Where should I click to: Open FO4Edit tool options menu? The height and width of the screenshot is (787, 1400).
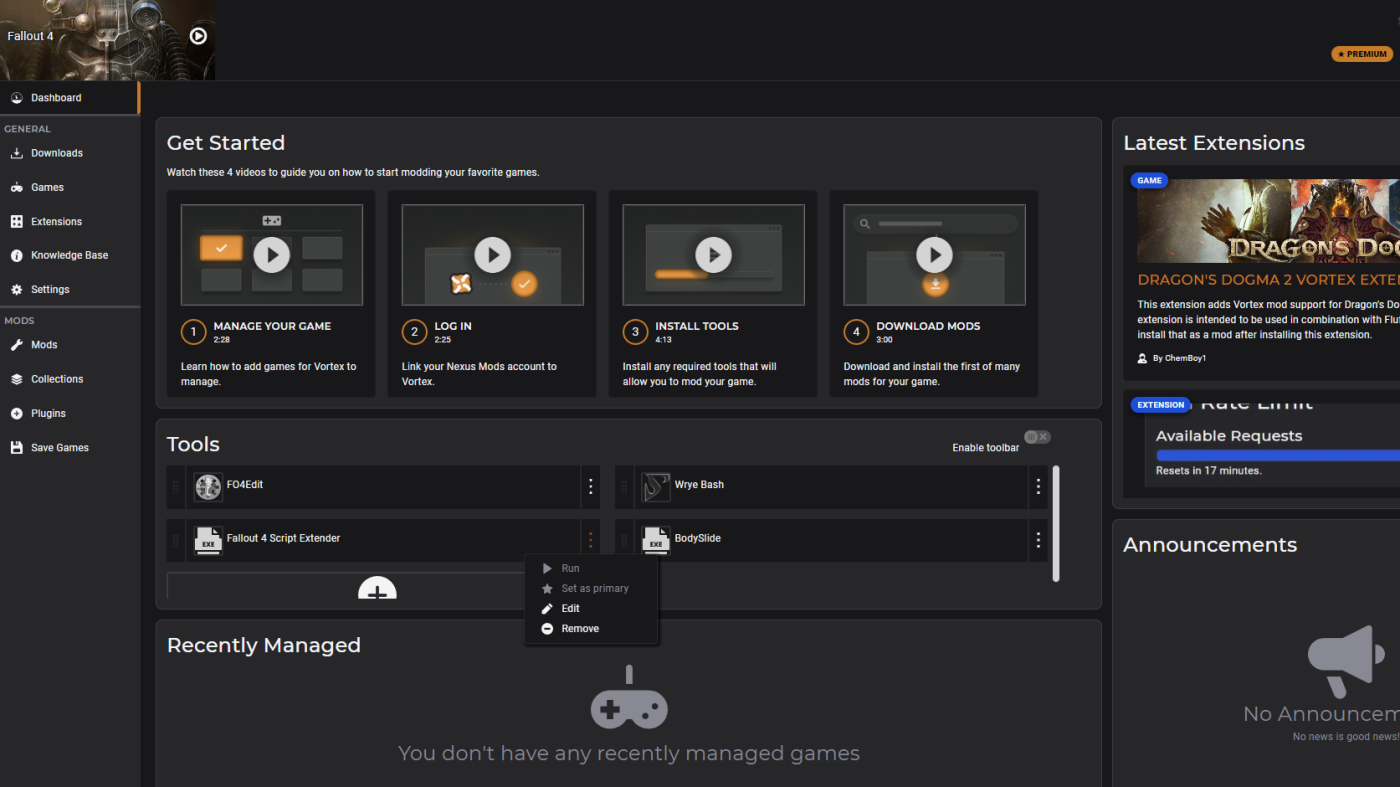591,486
